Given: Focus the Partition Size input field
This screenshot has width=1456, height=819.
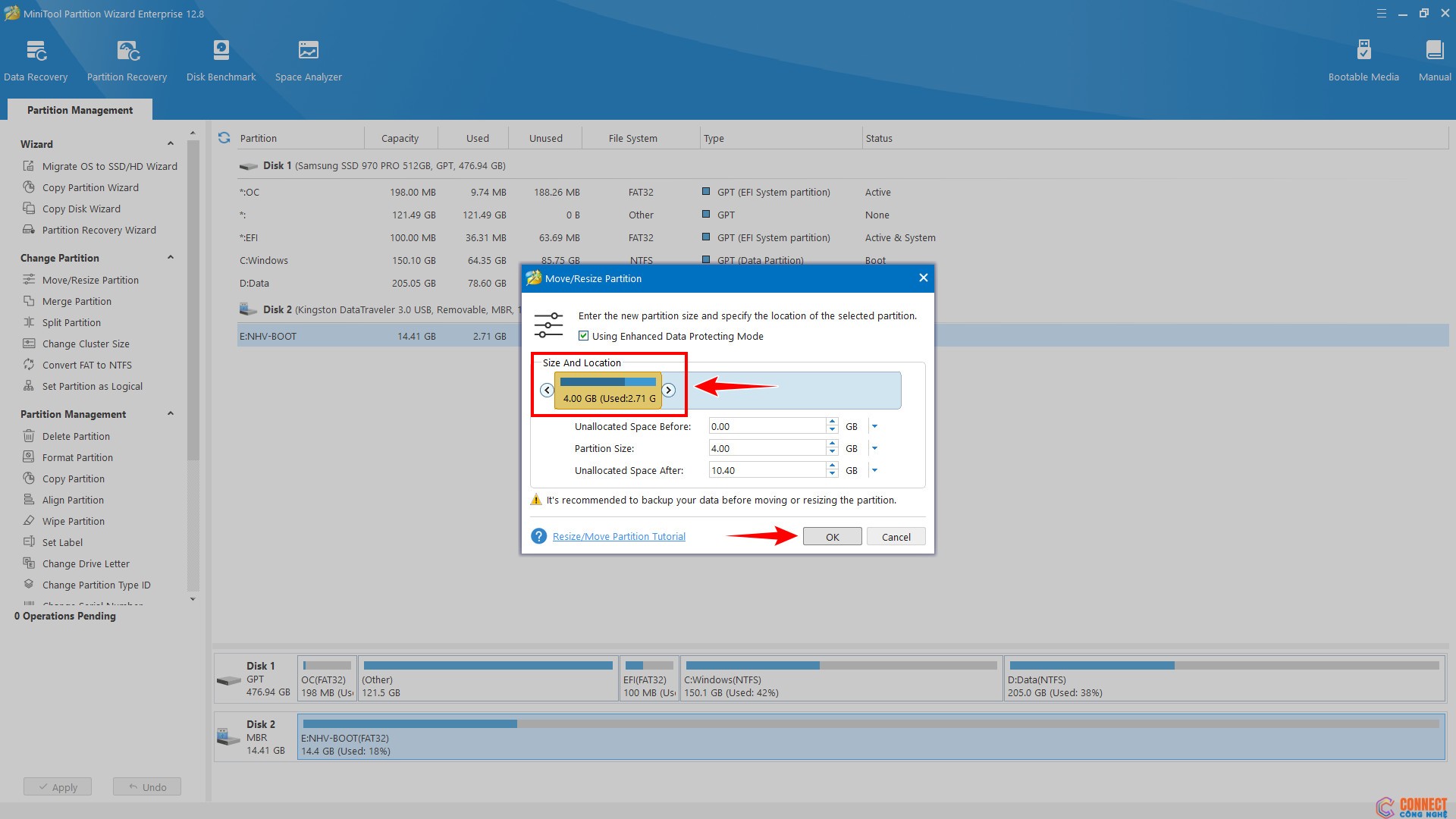Looking at the screenshot, I should [x=767, y=448].
